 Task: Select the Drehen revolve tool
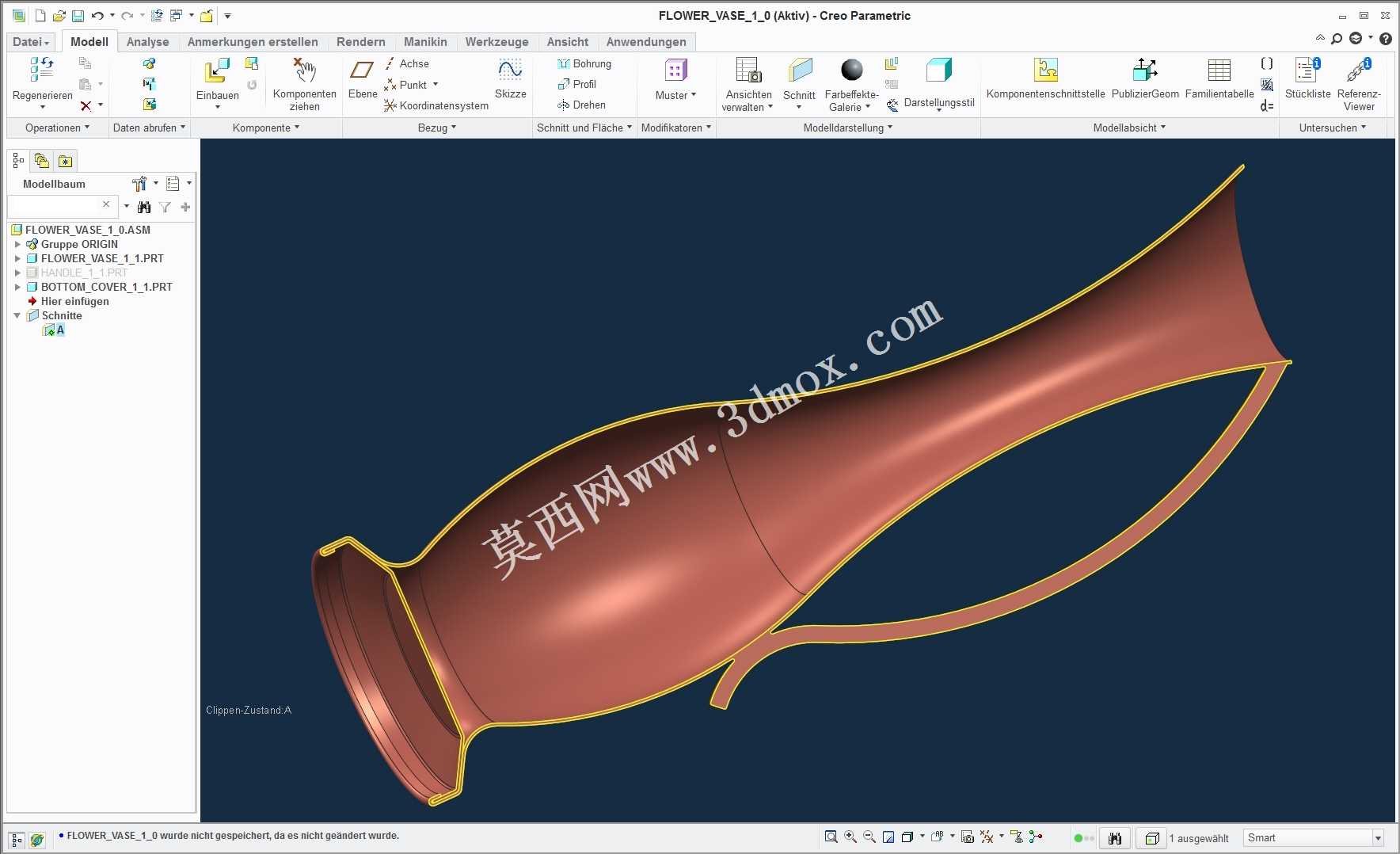point(581,105)
